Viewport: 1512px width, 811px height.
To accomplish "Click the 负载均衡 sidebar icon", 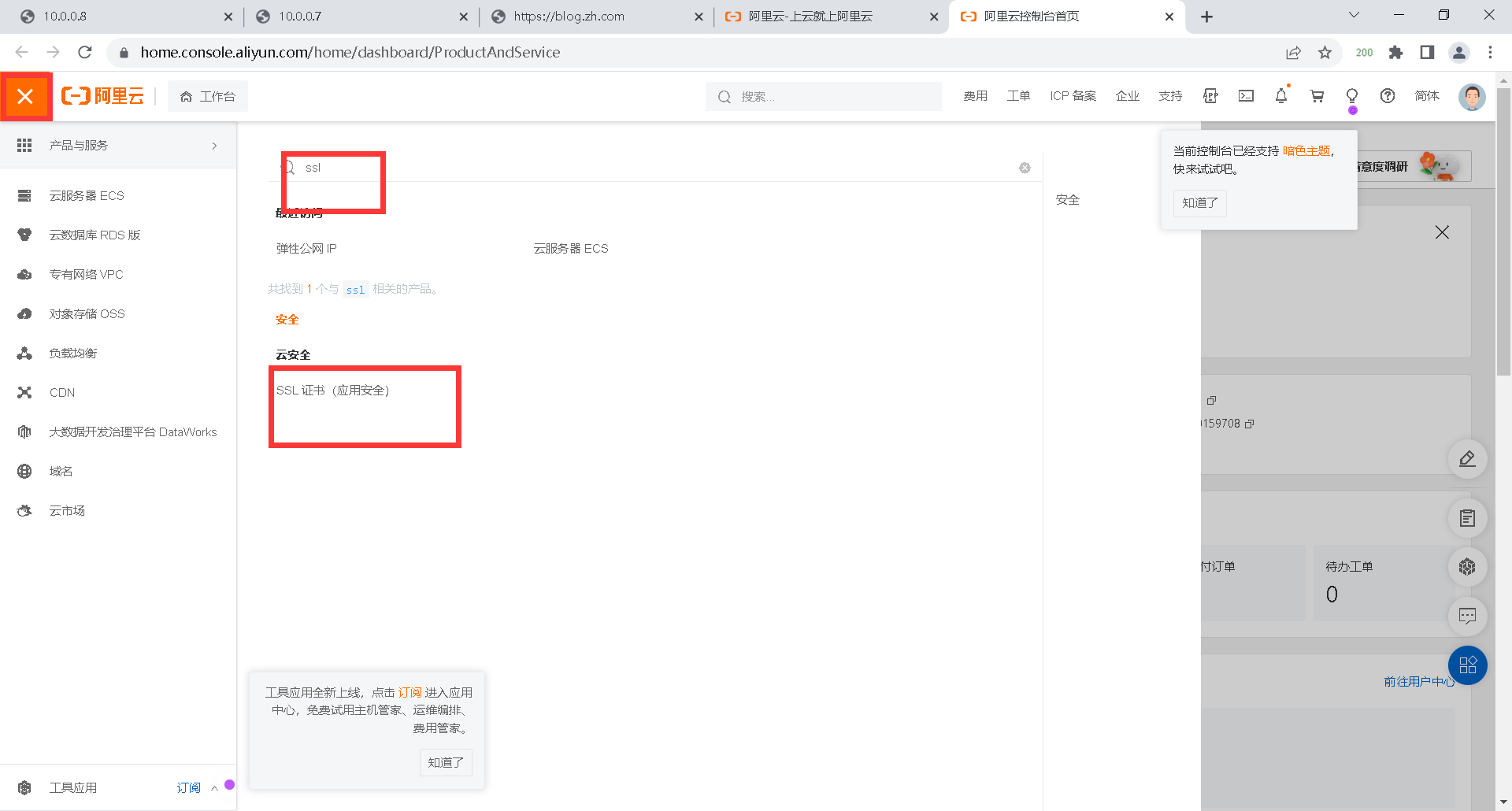I will 24,353.
